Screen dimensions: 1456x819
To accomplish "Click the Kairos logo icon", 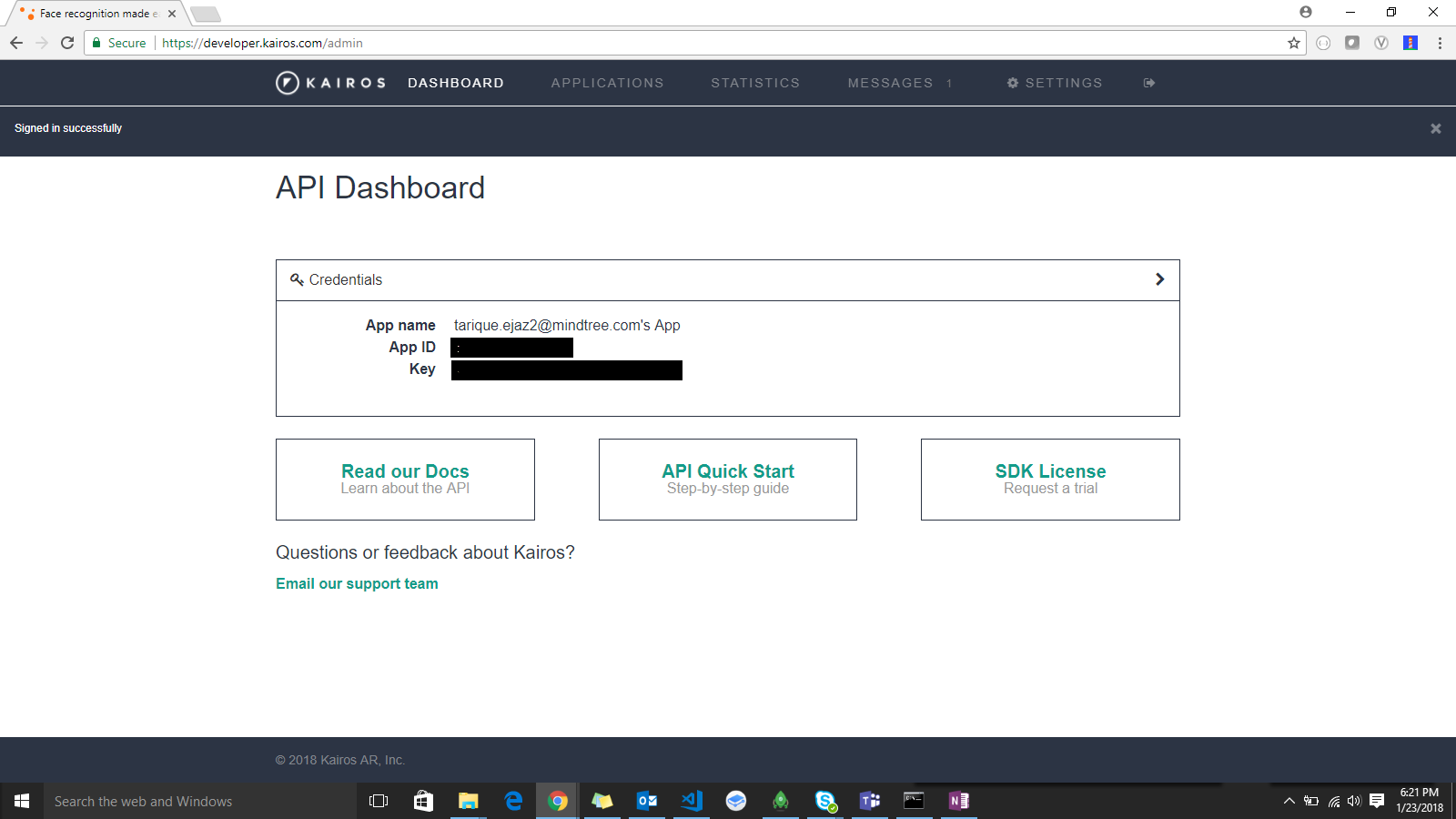I will point(288,83).
